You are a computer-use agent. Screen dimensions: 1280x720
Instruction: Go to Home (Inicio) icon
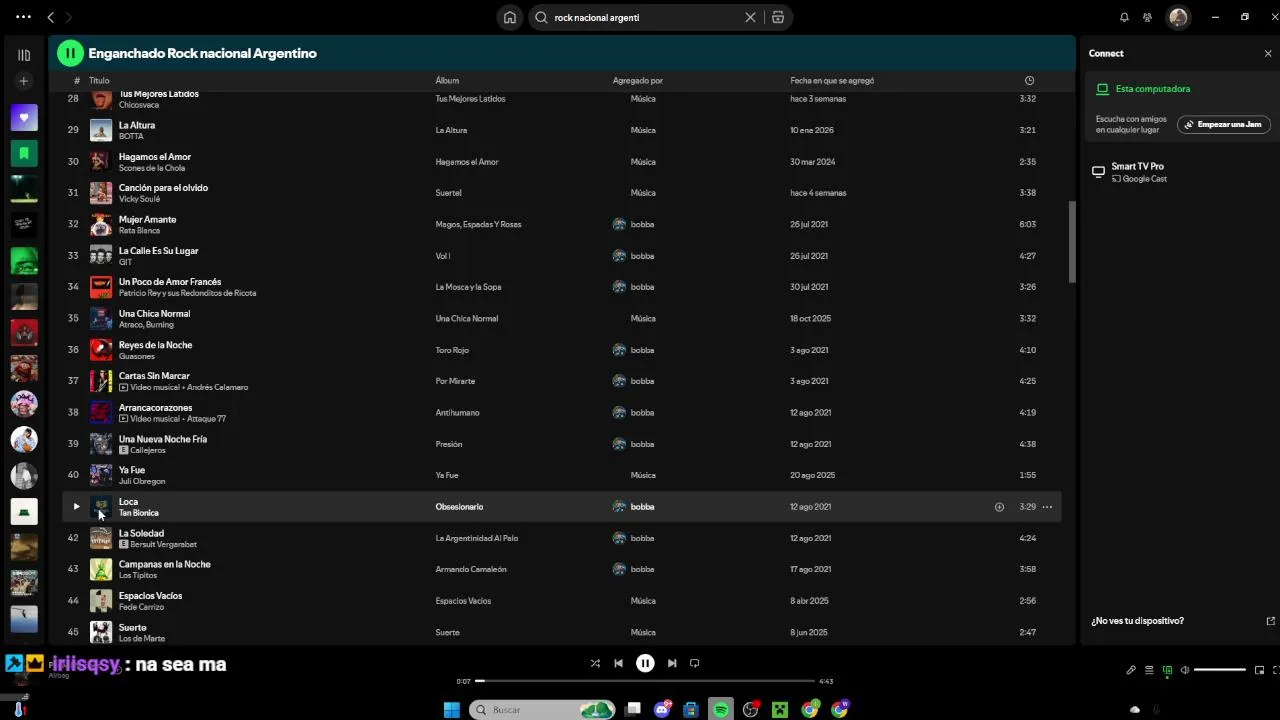pos(510,17)
